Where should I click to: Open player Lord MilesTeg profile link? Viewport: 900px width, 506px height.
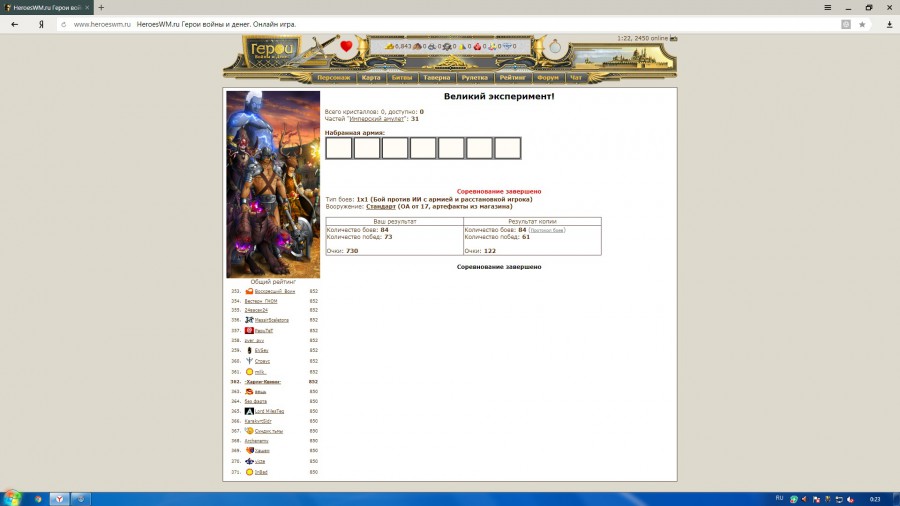[269, 411]
